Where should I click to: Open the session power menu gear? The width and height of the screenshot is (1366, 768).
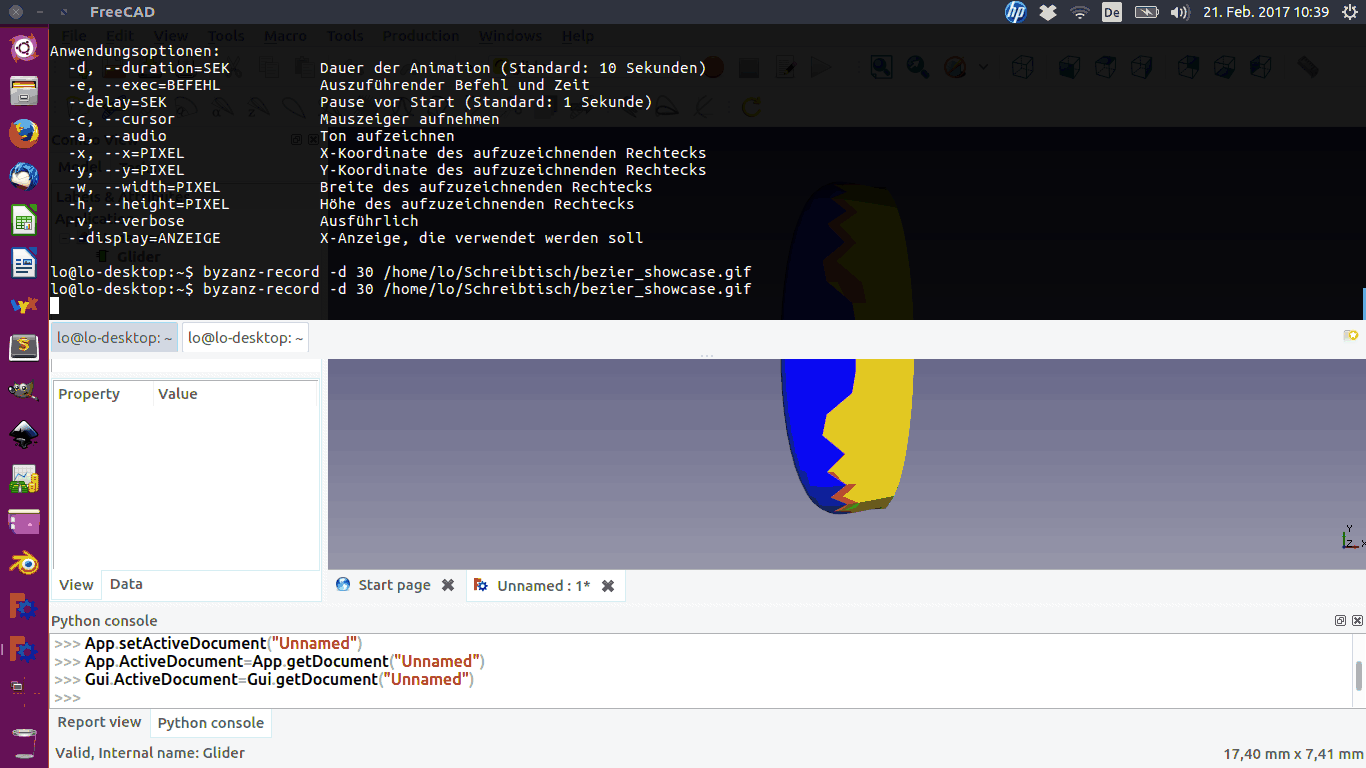(x=1350, y=12)
